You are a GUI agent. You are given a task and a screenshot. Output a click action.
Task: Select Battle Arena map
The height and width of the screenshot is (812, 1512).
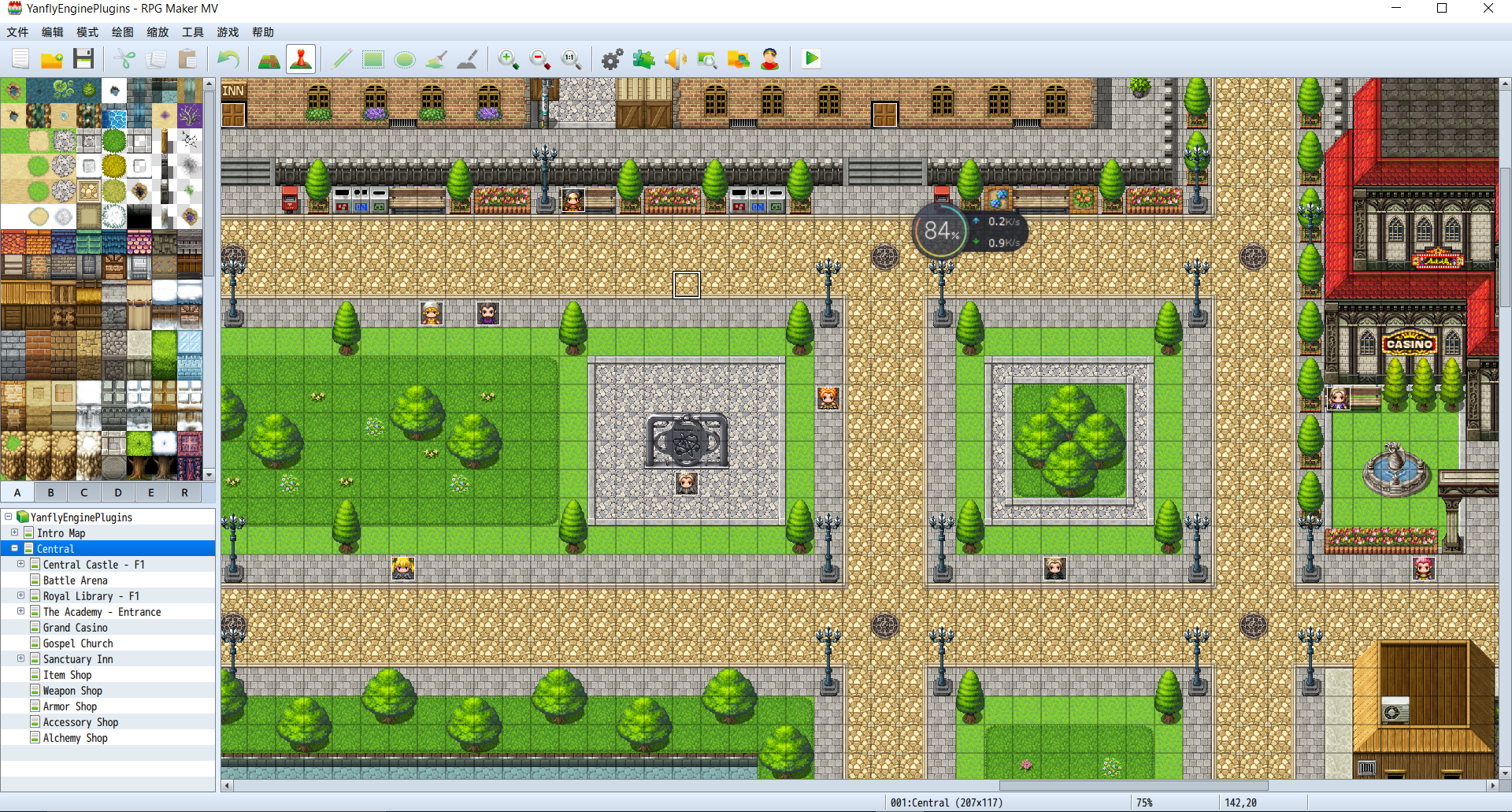pos(75,580)
